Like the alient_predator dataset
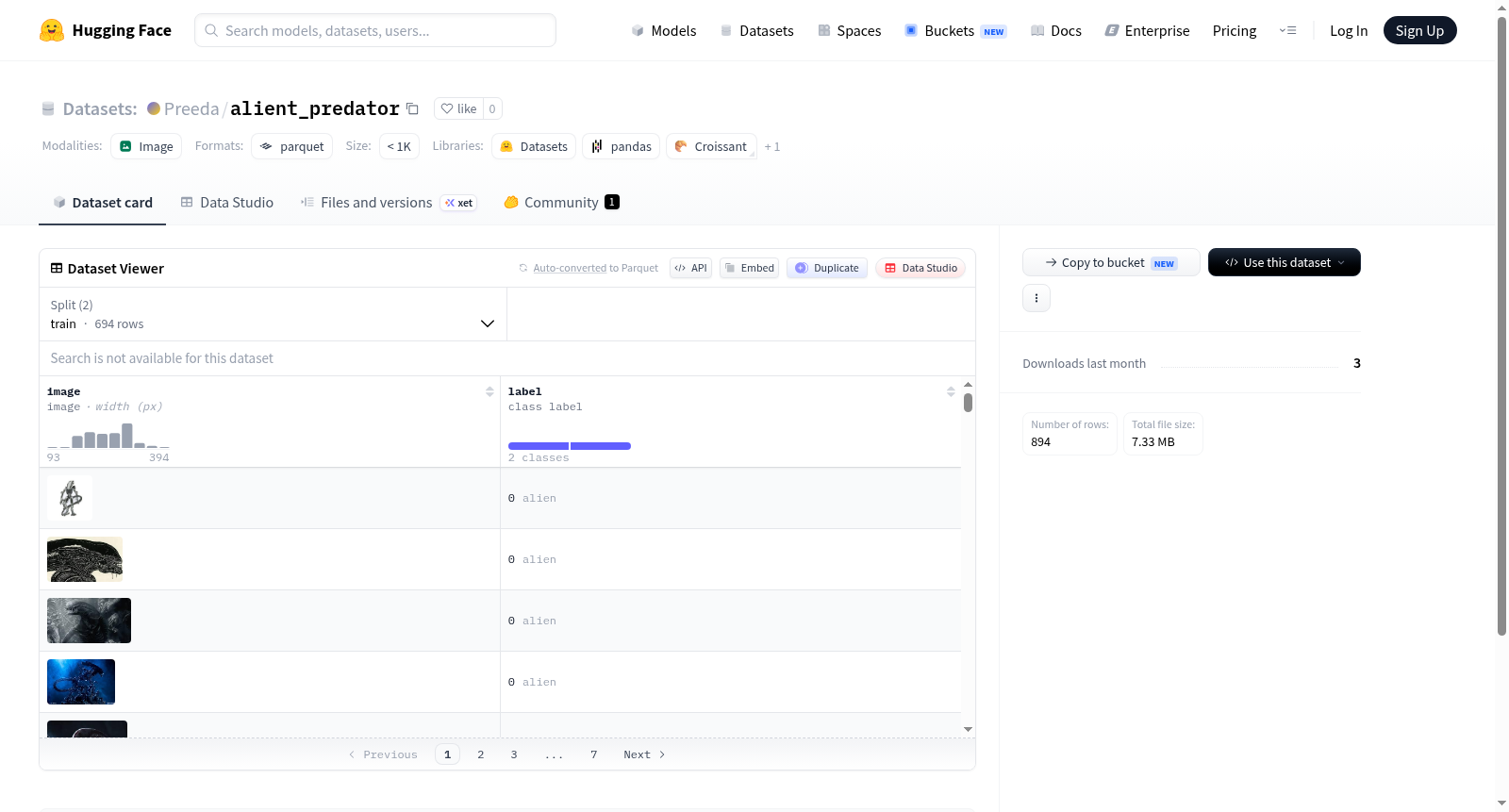This screenshot has width=1509, height=812. coord(459,108)
